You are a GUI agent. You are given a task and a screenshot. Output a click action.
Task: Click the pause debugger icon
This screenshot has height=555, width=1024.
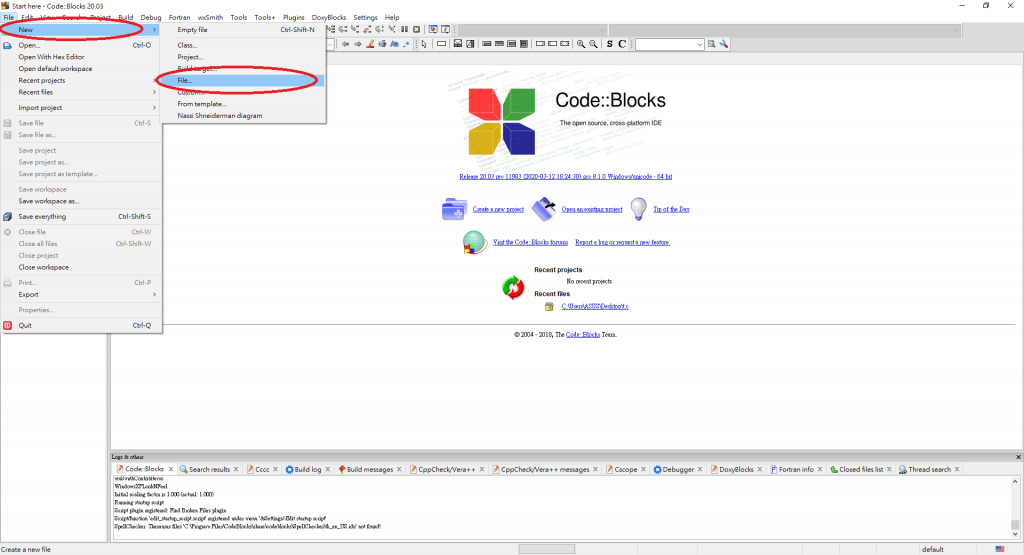pos(404,29)
